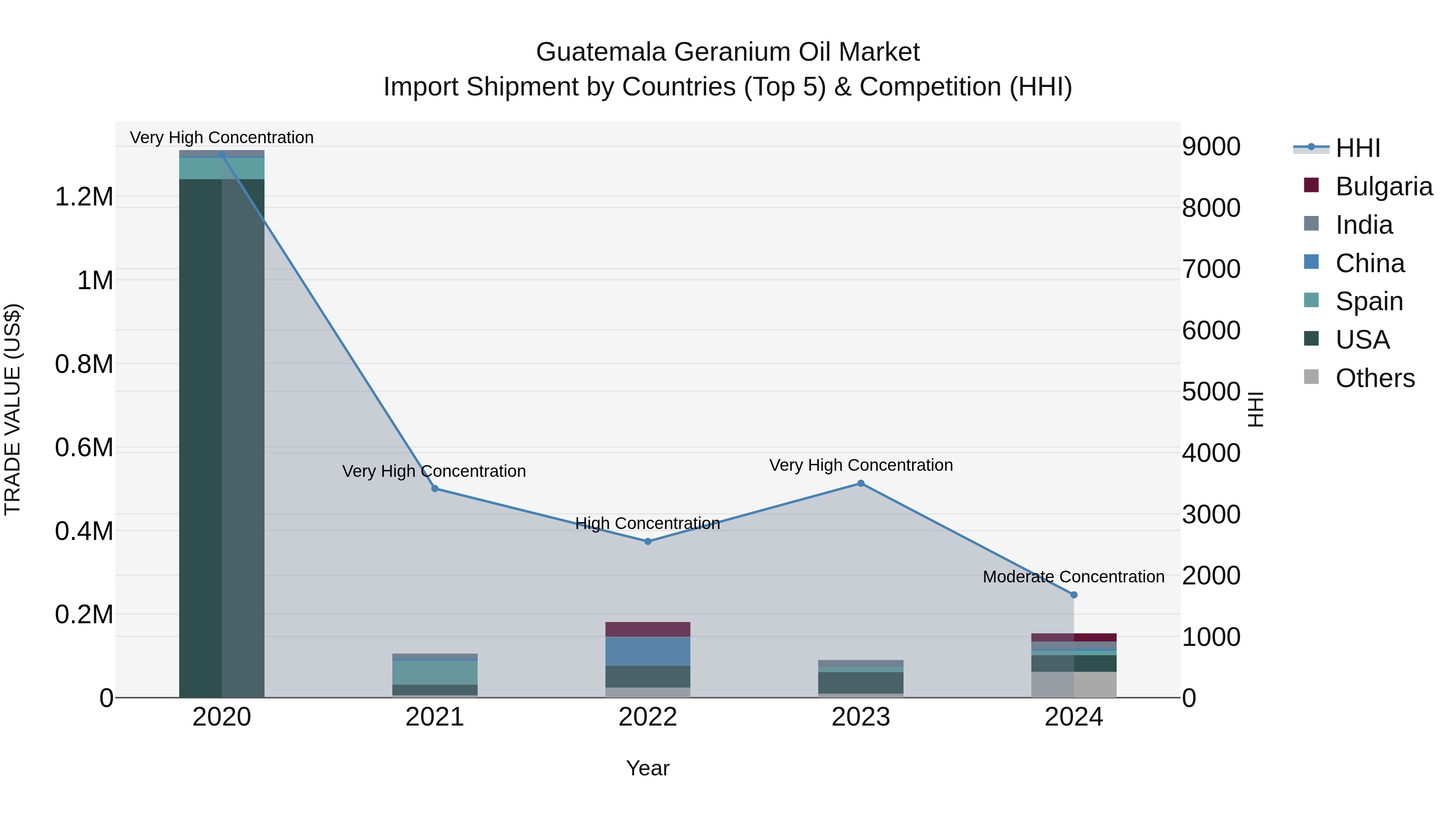Select the Bulgaria bar segment for 2024
Image resolution: width=1456 pixels, height=819 pixels.
pos(1074,637)
